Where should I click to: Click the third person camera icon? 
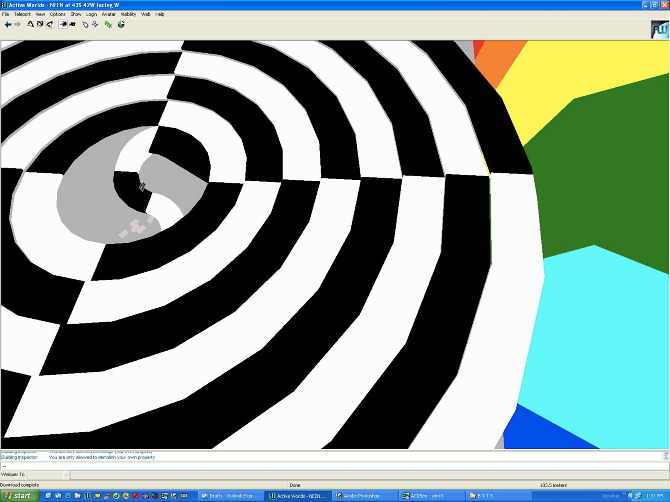pyautogui.click(x=73, y=24)
